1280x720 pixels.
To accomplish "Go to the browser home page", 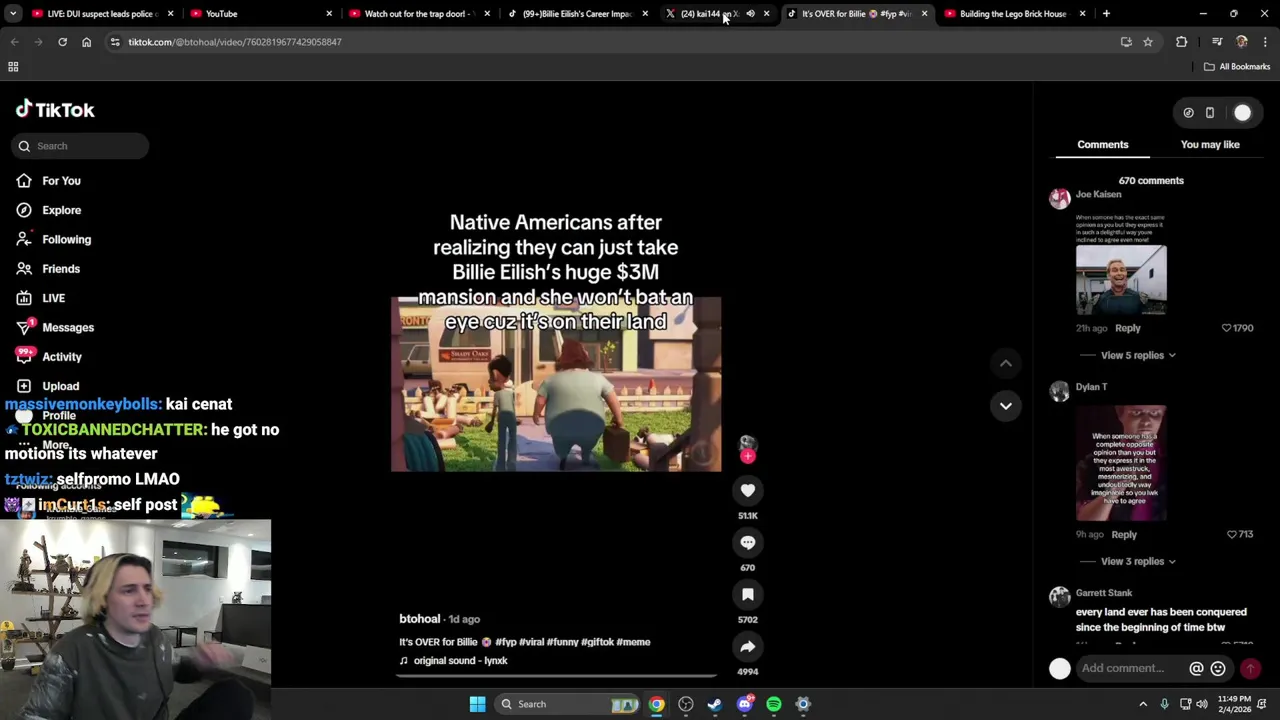I will (x=86, y=42).
